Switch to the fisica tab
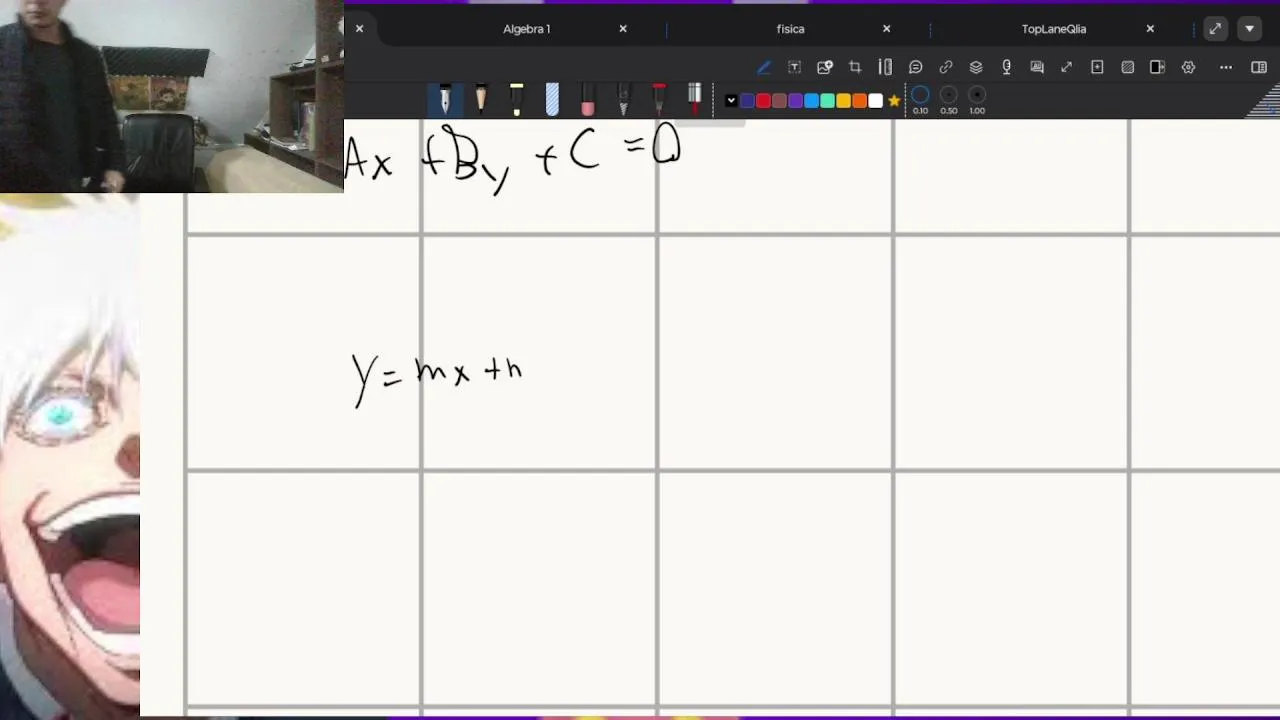This screenshot has height=720, width=1280. coord(790,29)
